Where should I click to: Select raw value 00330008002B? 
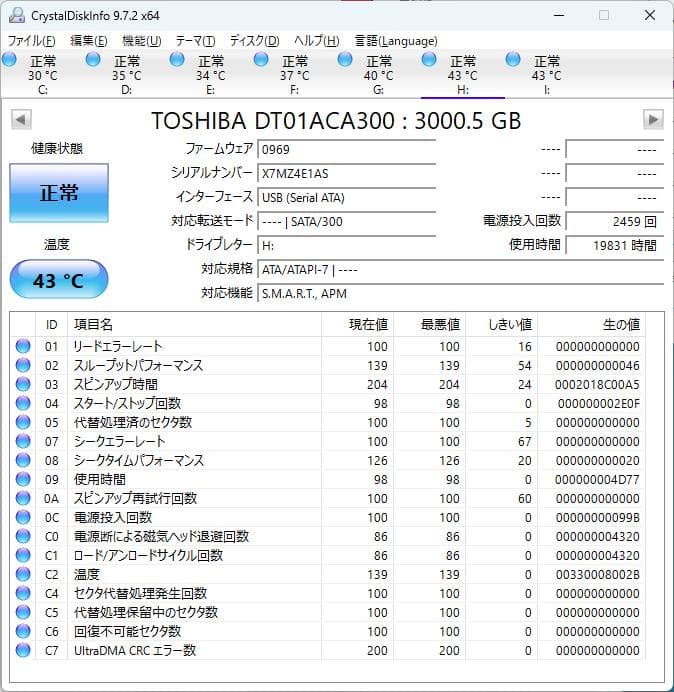tap(597, 575)
